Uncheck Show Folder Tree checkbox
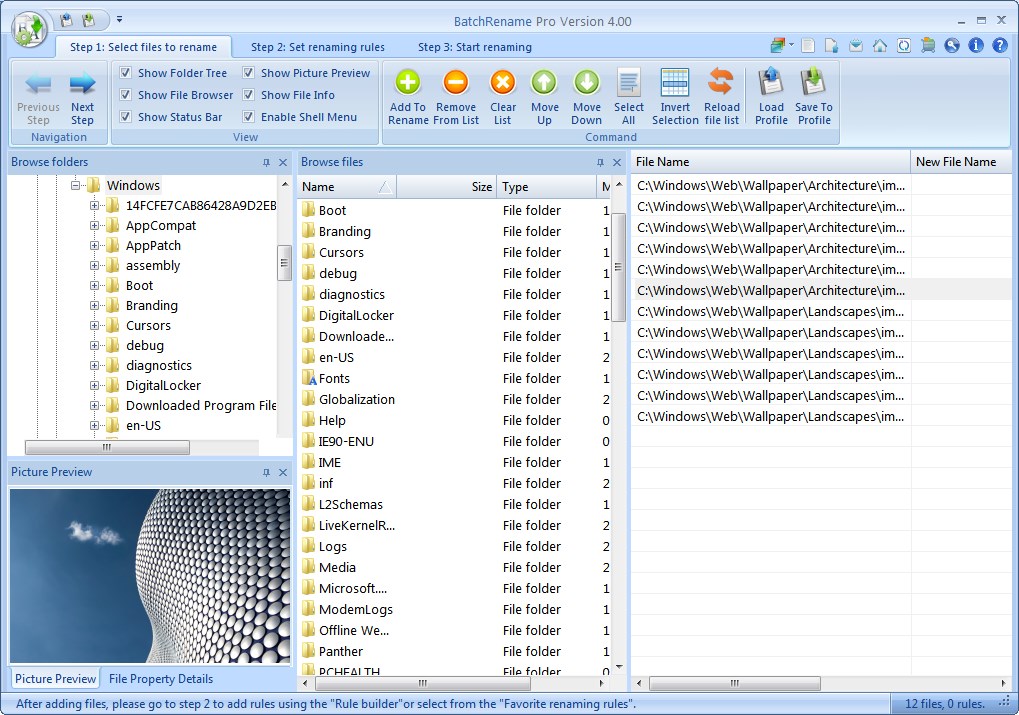1019x715 pixels. (x=125, y=73)
